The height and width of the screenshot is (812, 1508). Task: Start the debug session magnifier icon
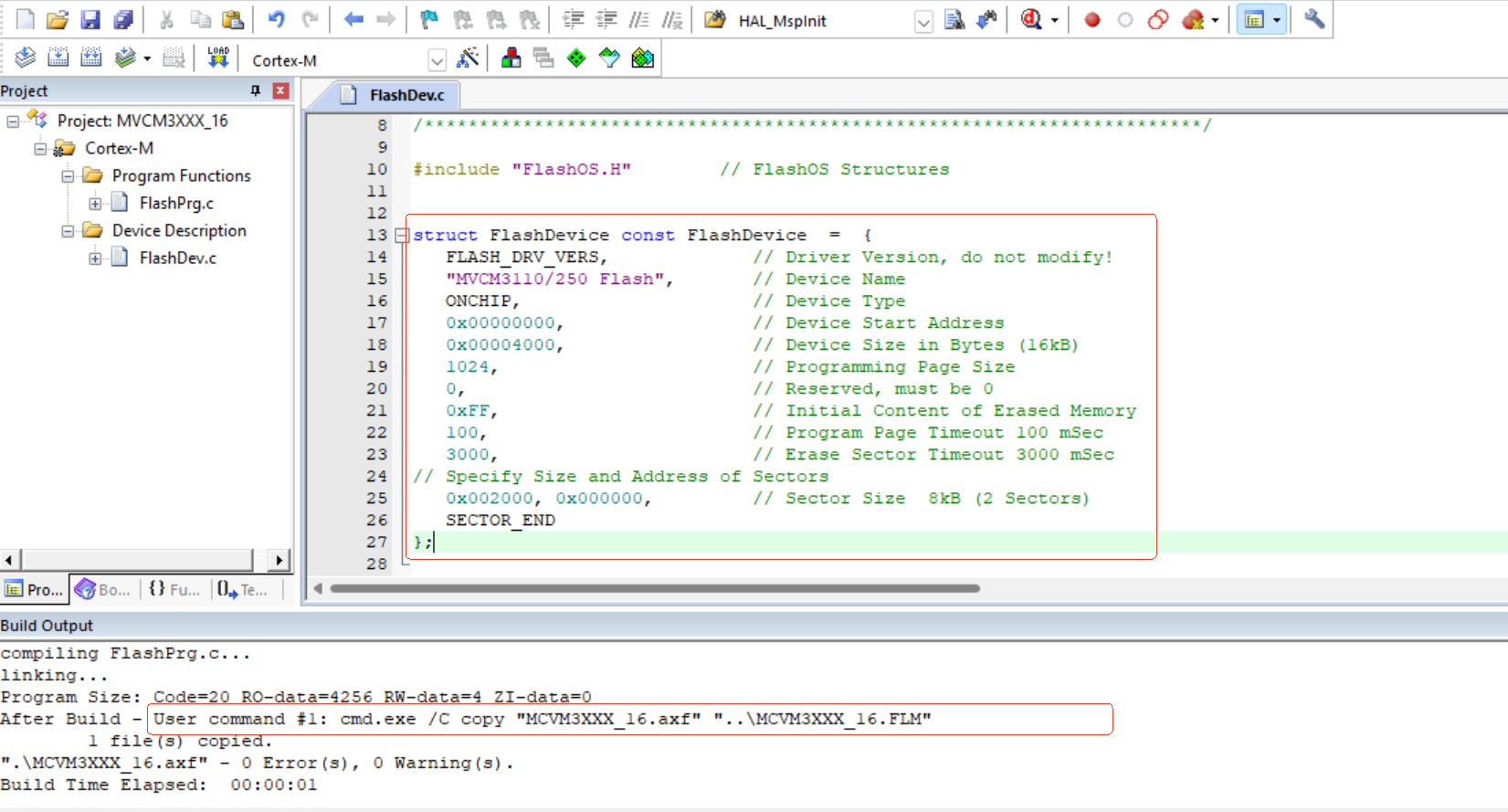(x=1031, y=20)
